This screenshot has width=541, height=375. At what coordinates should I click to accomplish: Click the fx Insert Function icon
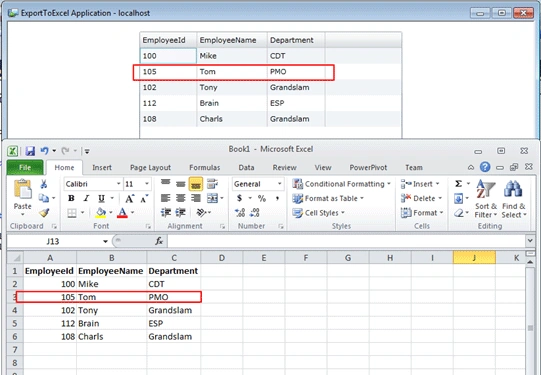(159, 241)
